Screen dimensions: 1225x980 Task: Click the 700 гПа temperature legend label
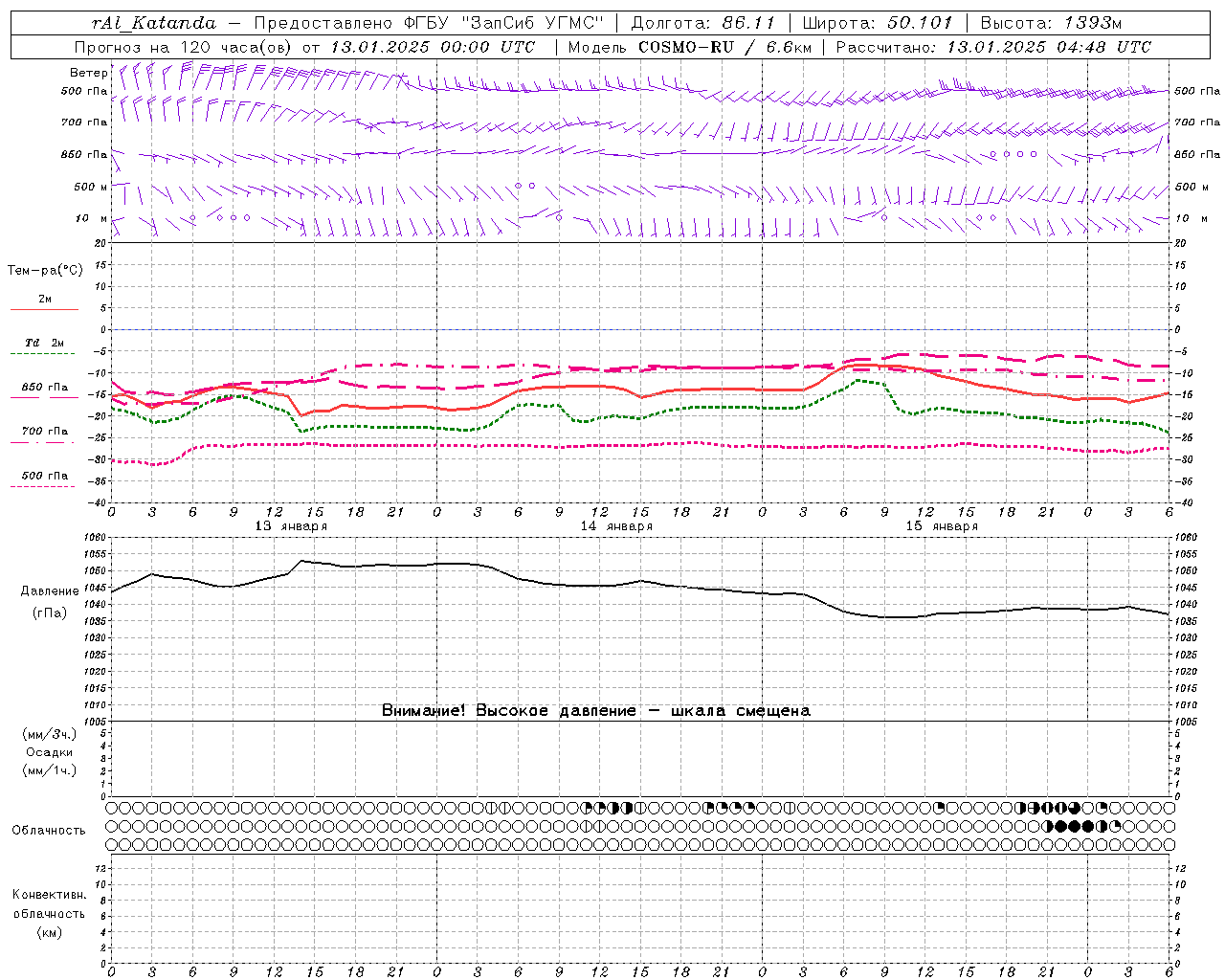[x=44, y=432]
